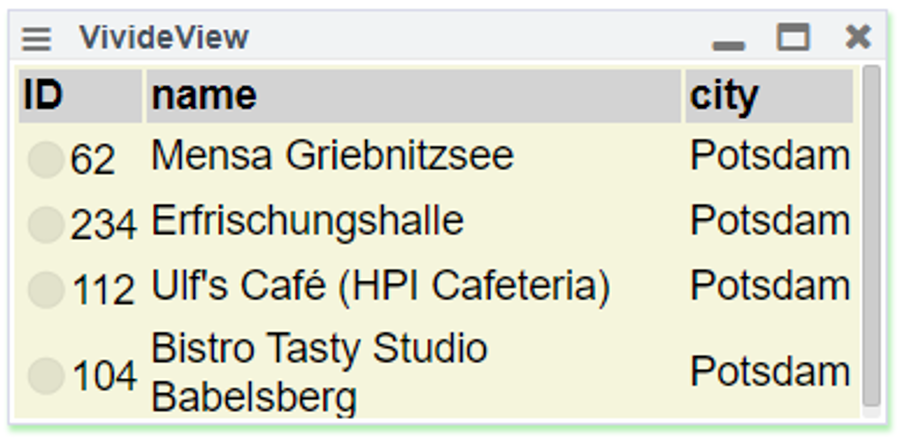
Task: Select the Erfrischungshalle row name
Action: click(x=307, y=221)
